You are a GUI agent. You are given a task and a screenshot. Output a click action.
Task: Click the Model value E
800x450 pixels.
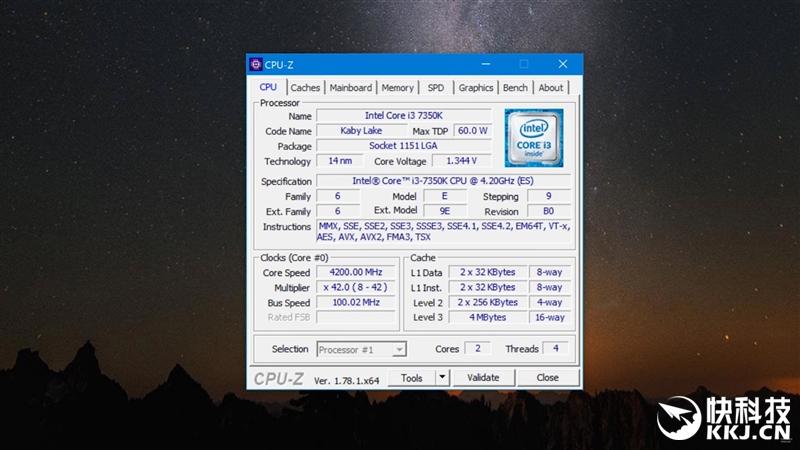coord(444,196)
